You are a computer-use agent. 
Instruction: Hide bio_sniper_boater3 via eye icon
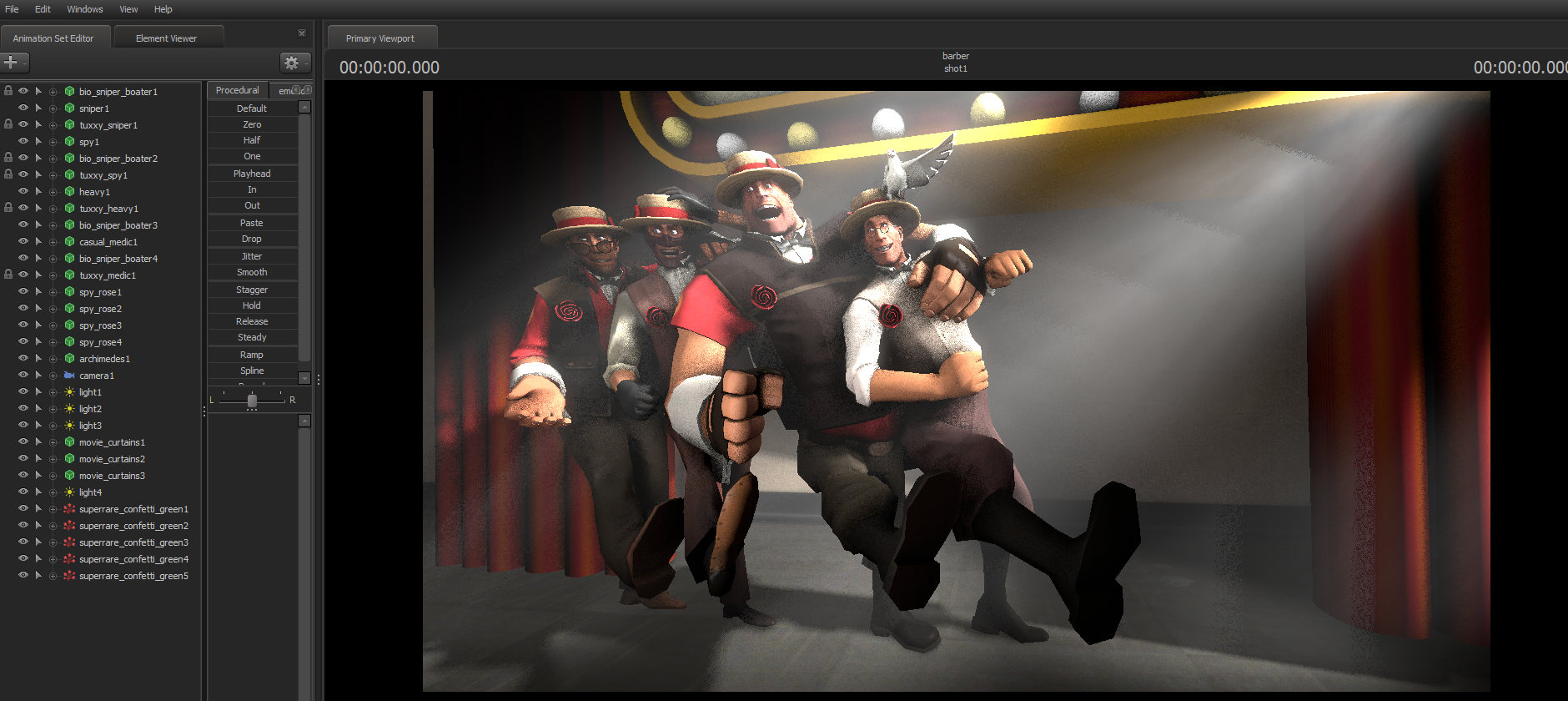[x=23, y=224]
